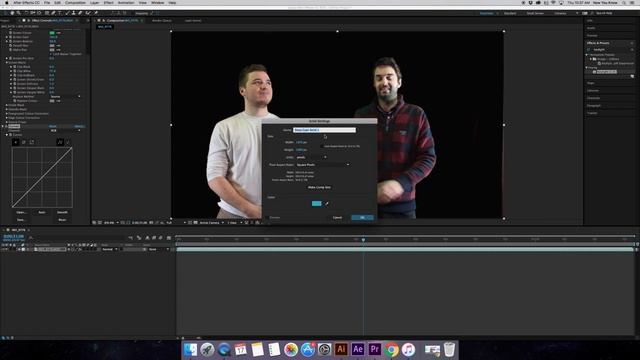The height and width of the screenshot is (360, 640).
Task: Click Make Comp Size button
Action: [x=319, y=187]
